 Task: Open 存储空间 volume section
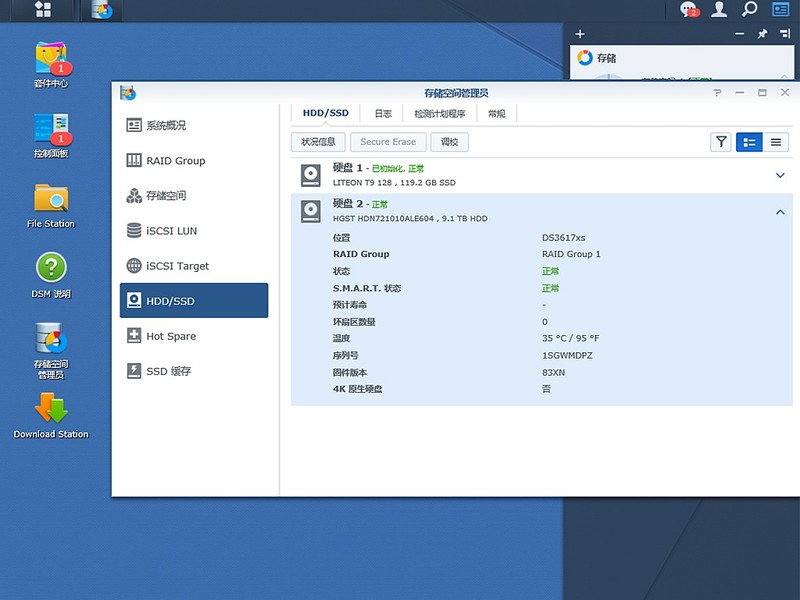(x=194, y=195)
